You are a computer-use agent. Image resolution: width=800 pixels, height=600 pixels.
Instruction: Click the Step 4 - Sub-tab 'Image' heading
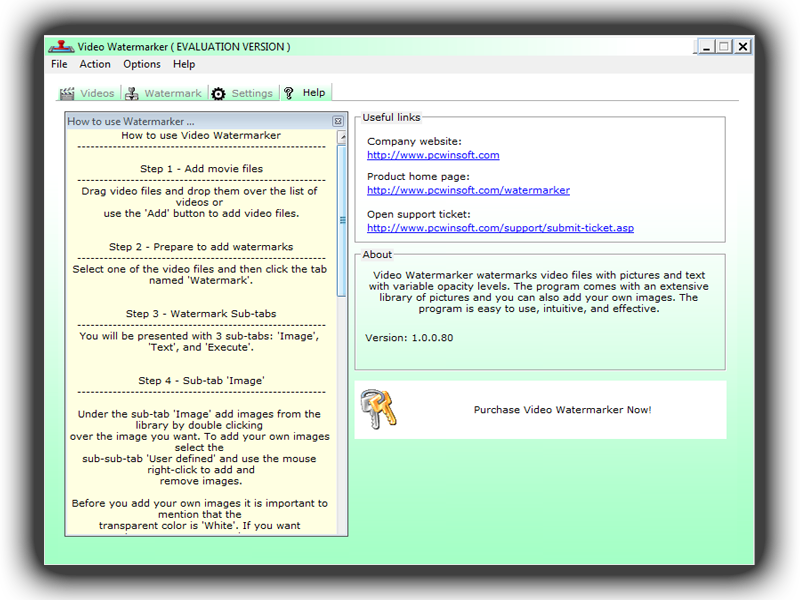(x=201, y=381)
